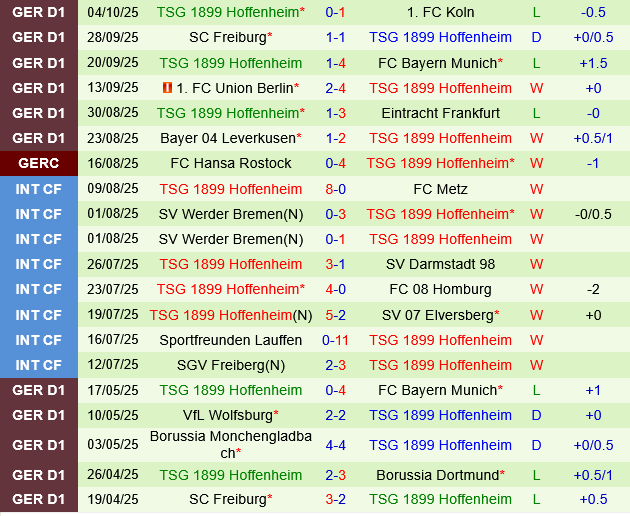This screenshot has width=630, height=516.
Task: Select SV Darmstadt 98 team name
Action: pyautogui.click(x=440, y=264)
